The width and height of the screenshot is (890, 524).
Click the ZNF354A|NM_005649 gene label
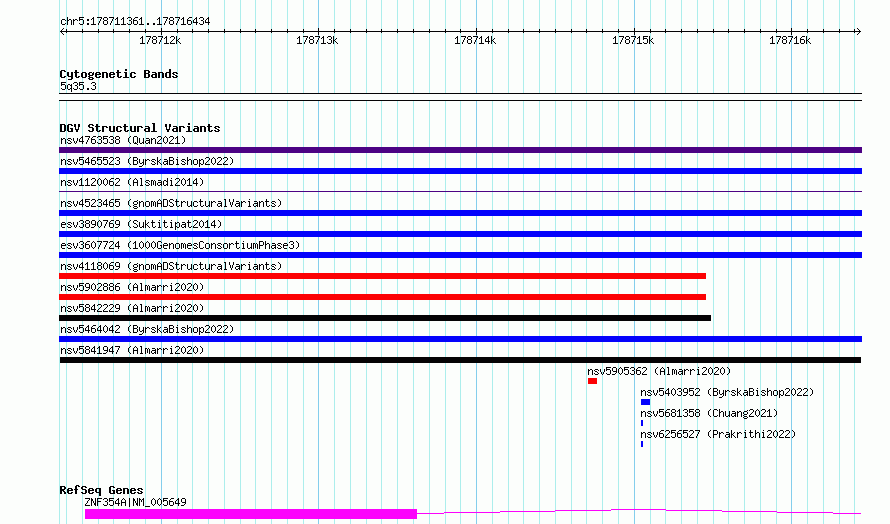(x=135, y=502)
